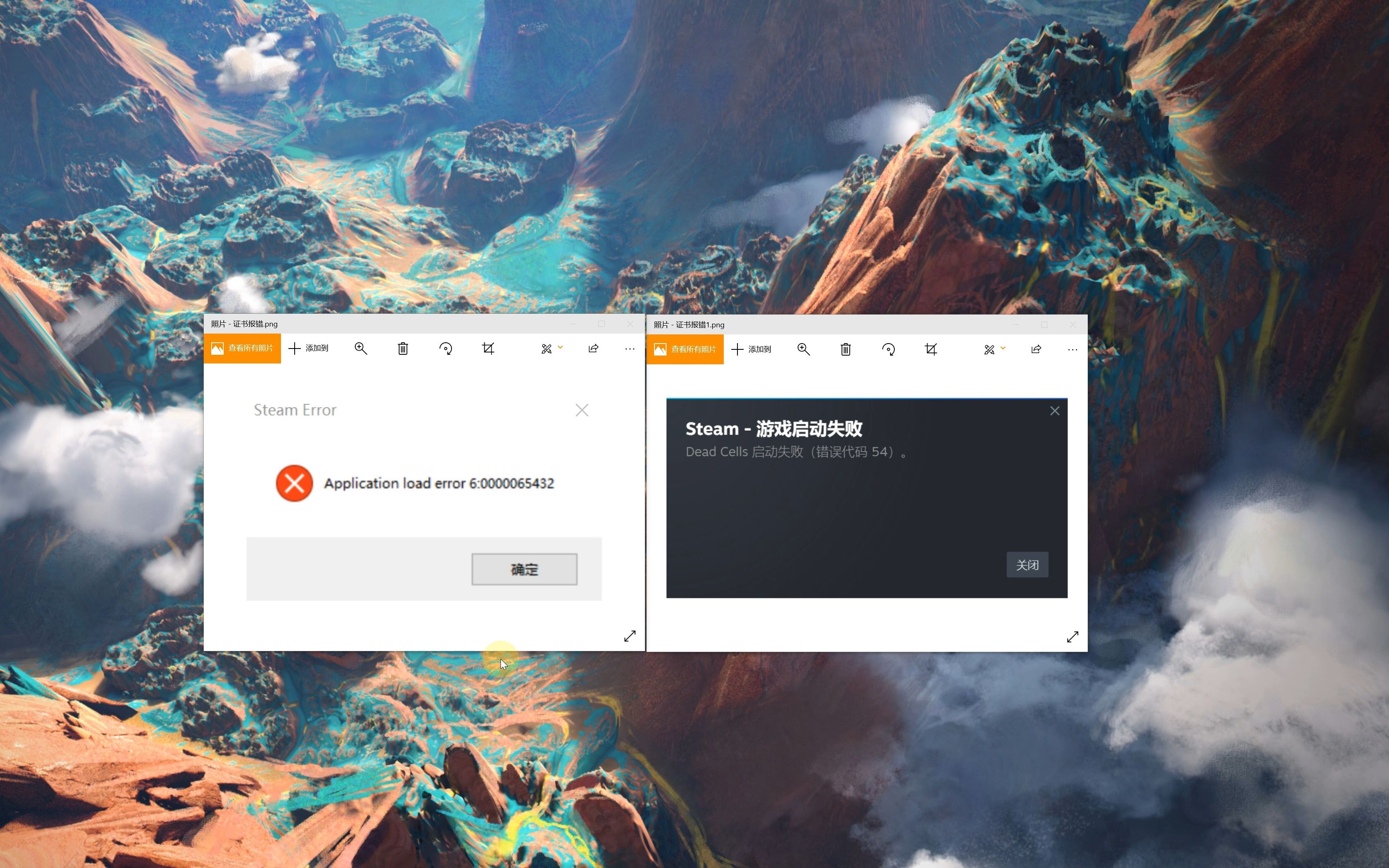
Task: Click the delete/trash icon in left viewer
Action: (404, 349)
